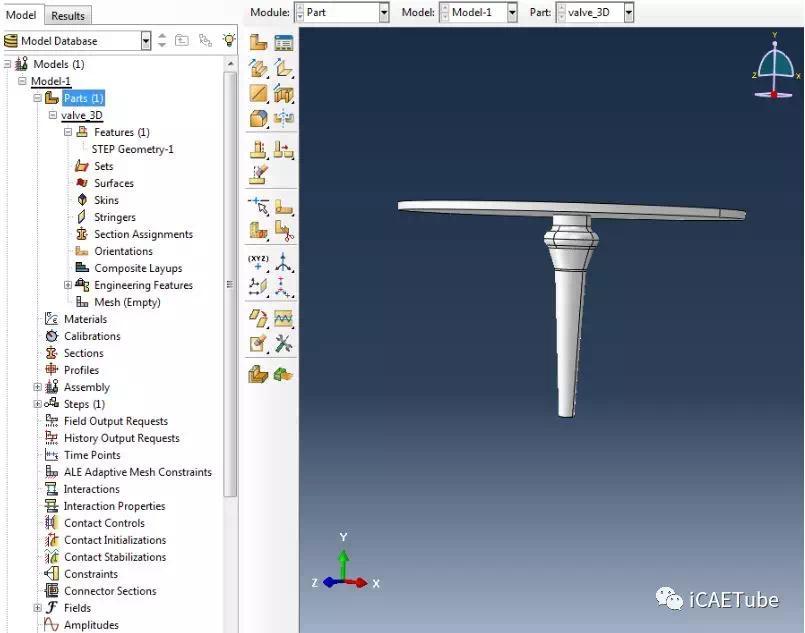Image resolution: width=805 pixels, height=633 pixels.
Task: Select the Profiles item
Action: pyautogui.click(x=81, y=370)
